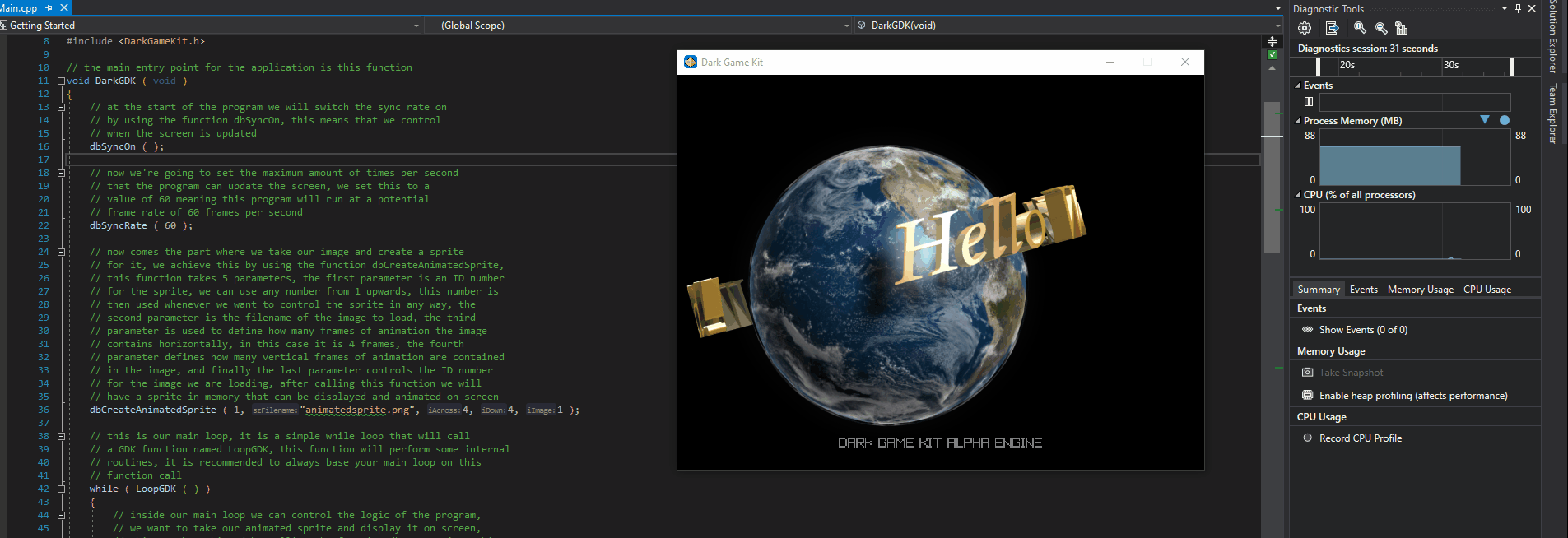1568x538 pixels.
Task: Toggle the Record CPU Profile radio circle
Action: 1308,438
